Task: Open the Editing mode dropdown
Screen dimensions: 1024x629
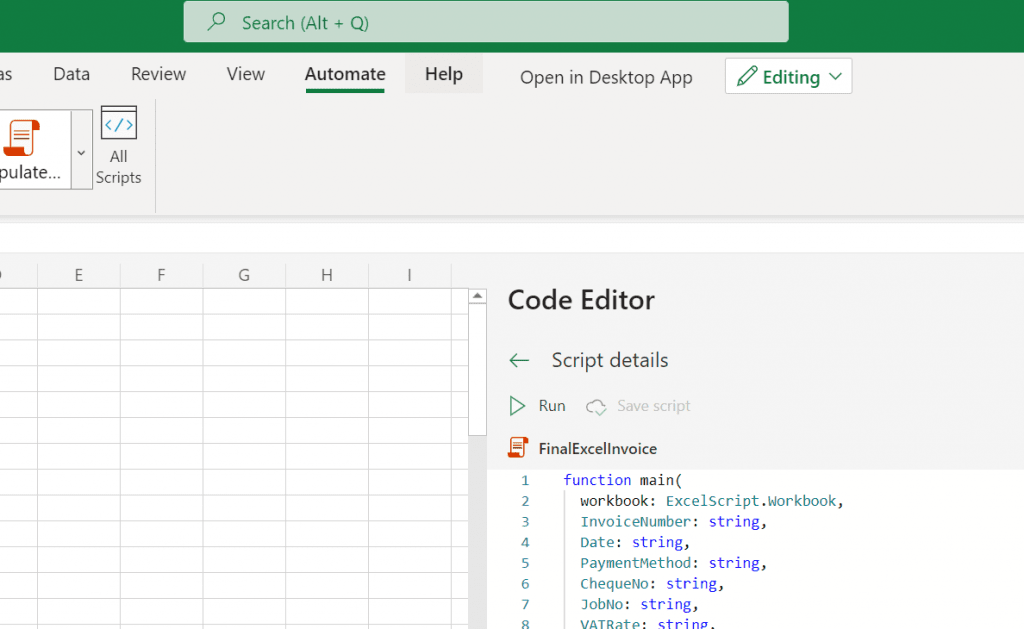Action: tap(836, 77)
